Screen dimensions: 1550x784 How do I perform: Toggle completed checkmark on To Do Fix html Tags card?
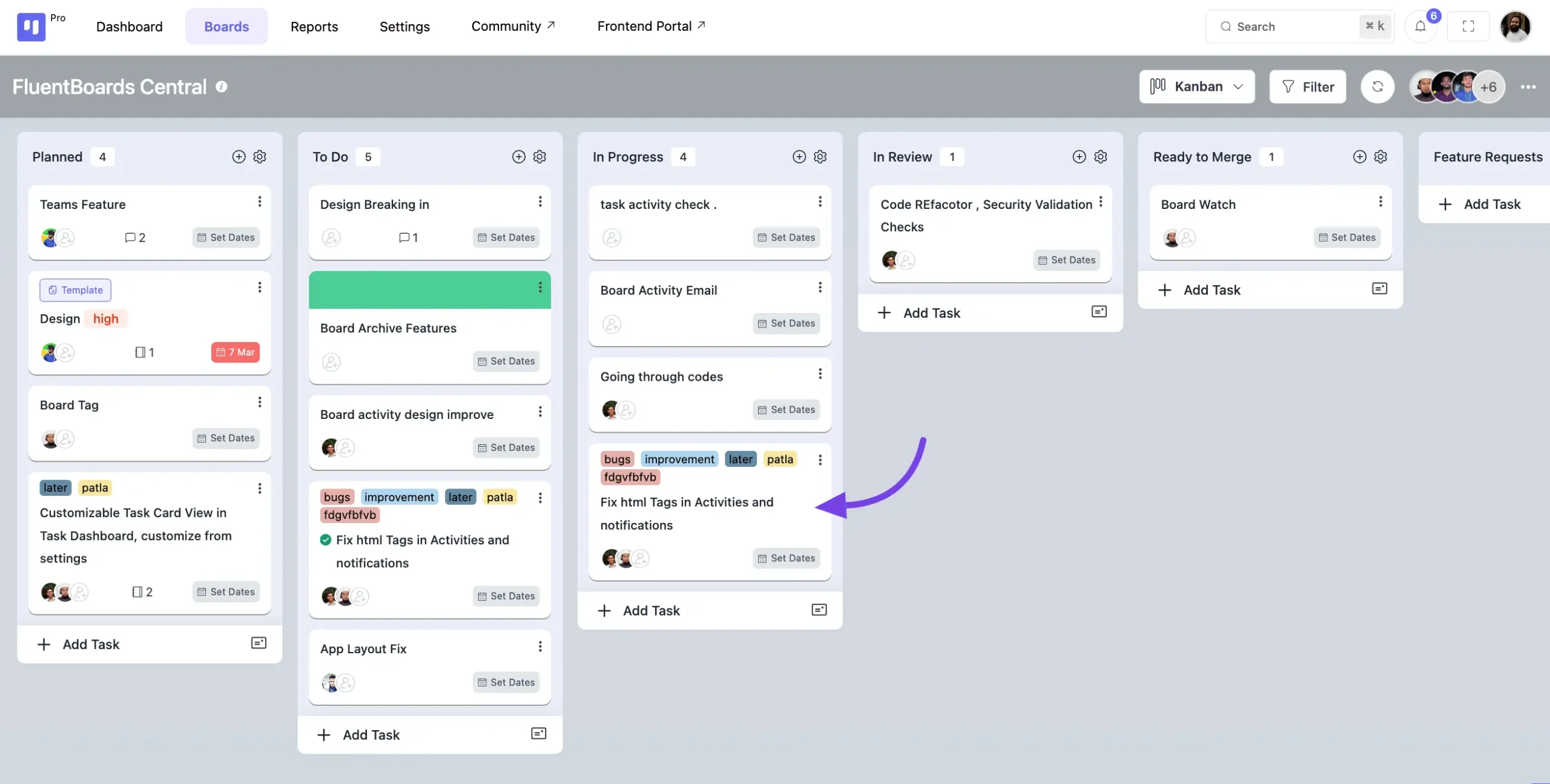[326, 540]
